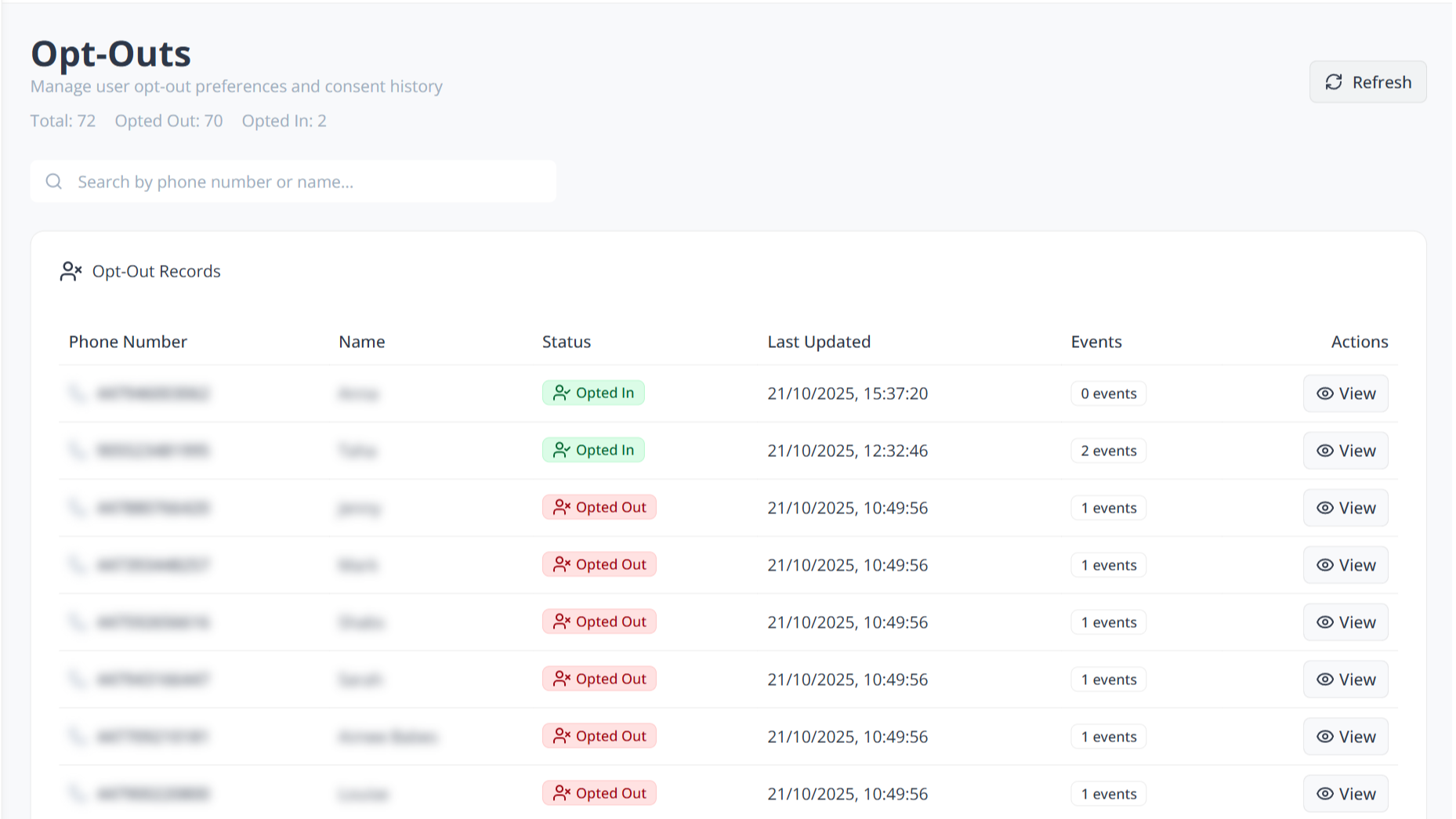This screenshot has height=819, width=1456.
Task: Click the 0 events badge in the first row
Action: [1108, 393]
